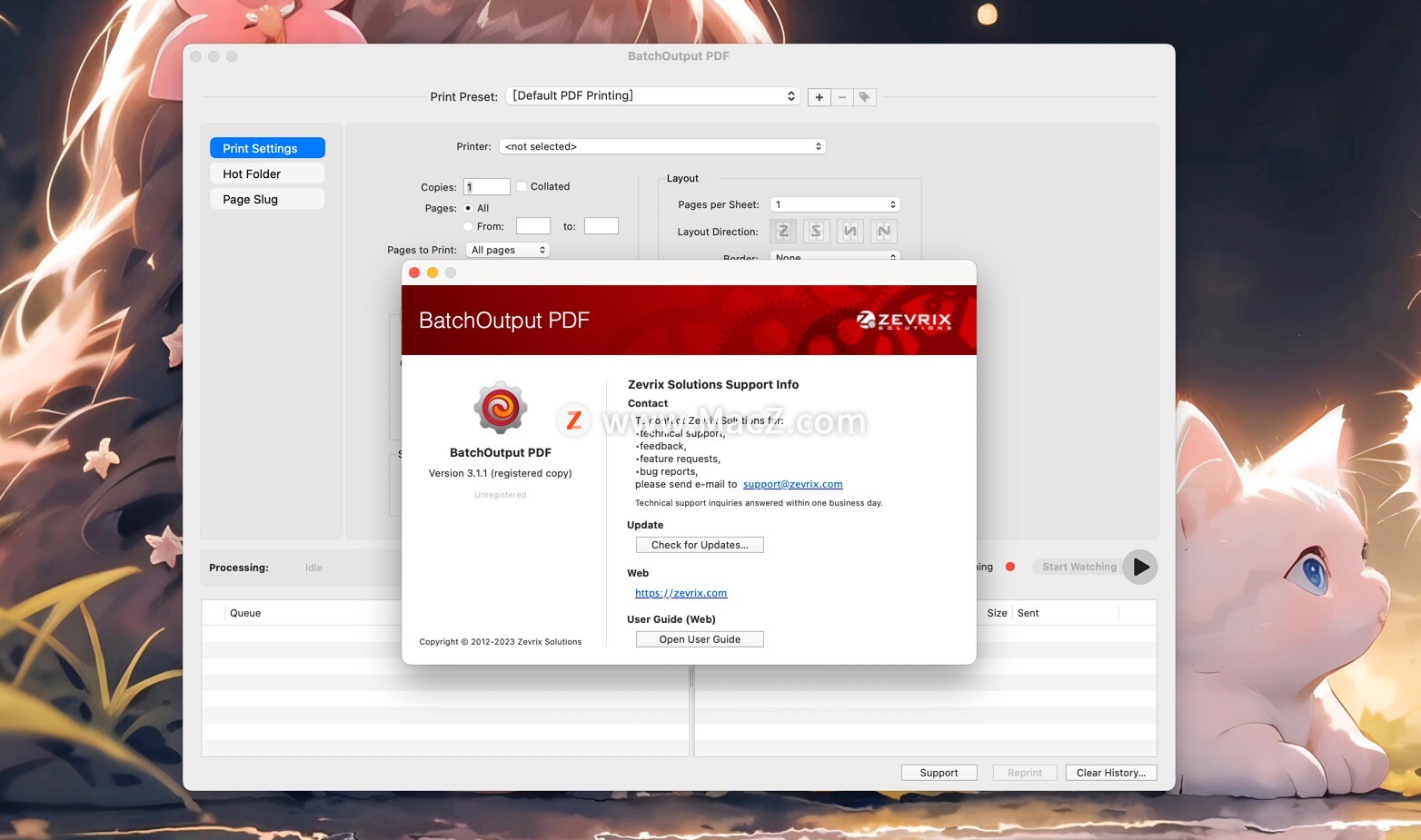Click the Zevrix Solutions logo in banner

[904, 321]
